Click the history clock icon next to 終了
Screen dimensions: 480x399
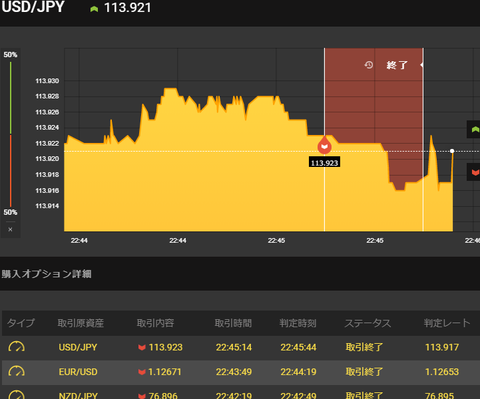click(x=369, y=65)
